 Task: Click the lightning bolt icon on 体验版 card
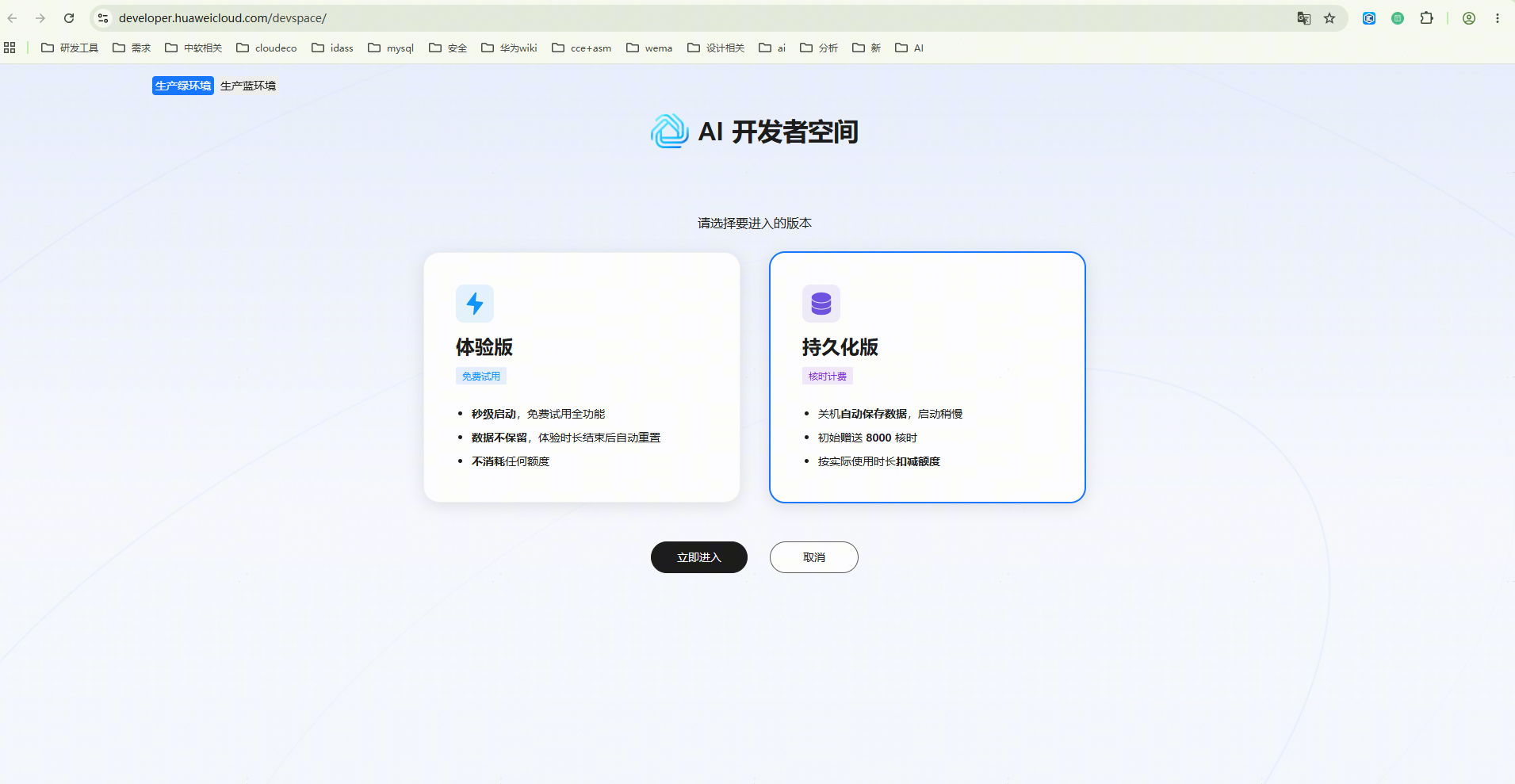click(x=475, y=304)
